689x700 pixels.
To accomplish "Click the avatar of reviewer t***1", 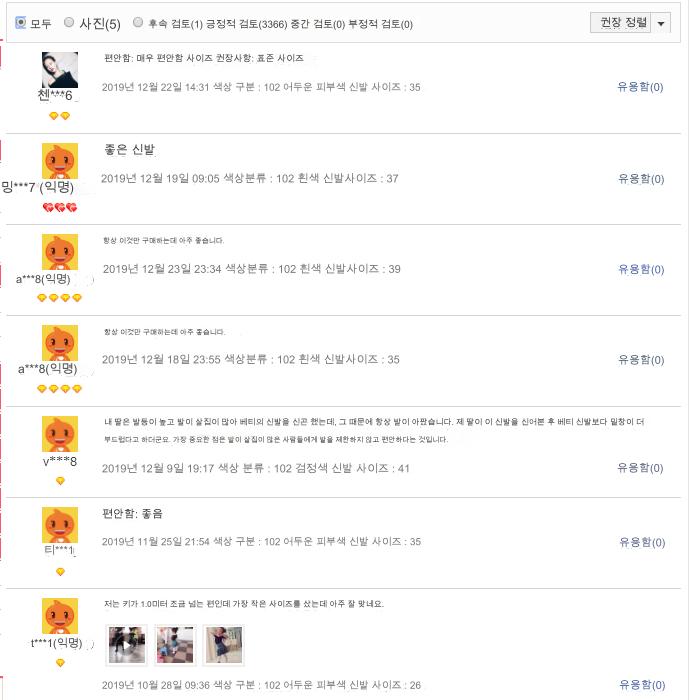I will click(x=60, y=616).
